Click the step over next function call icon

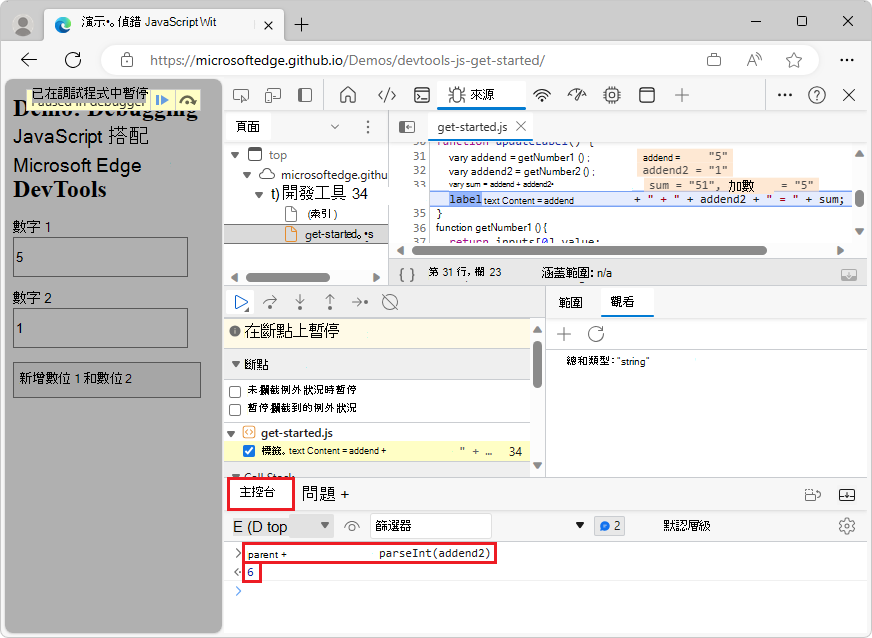[270, 302]
